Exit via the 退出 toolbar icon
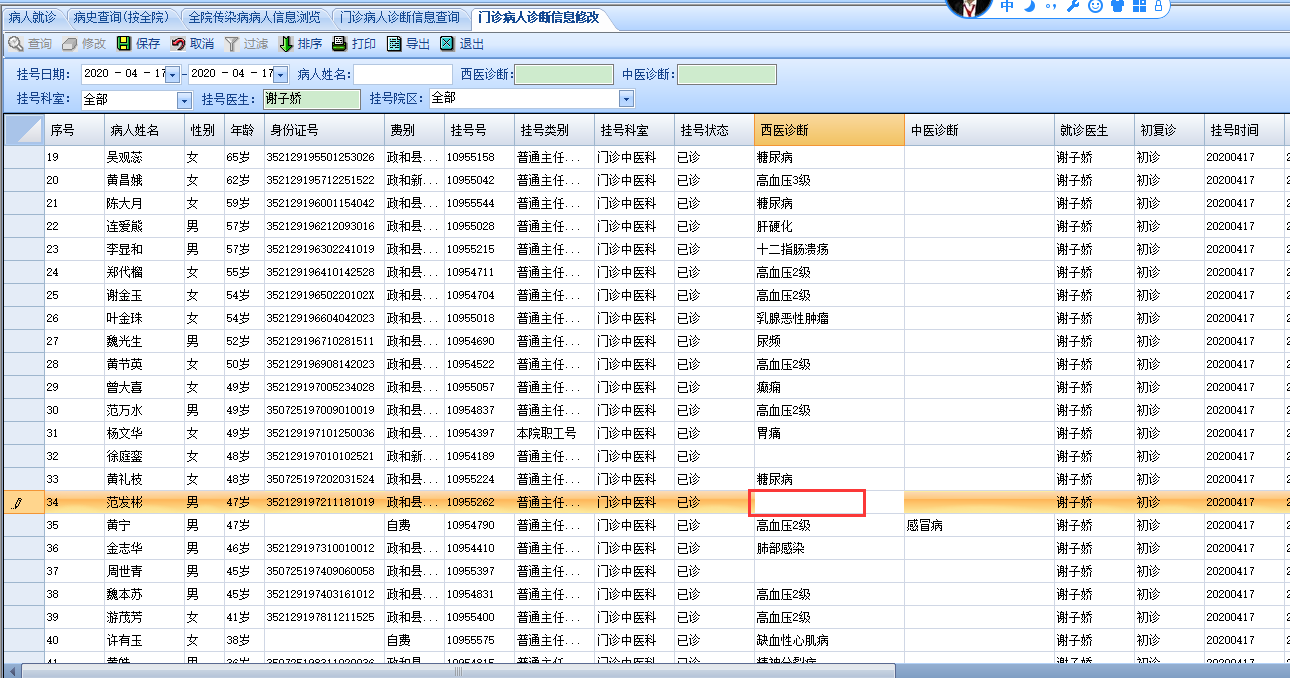 [447, 44]
